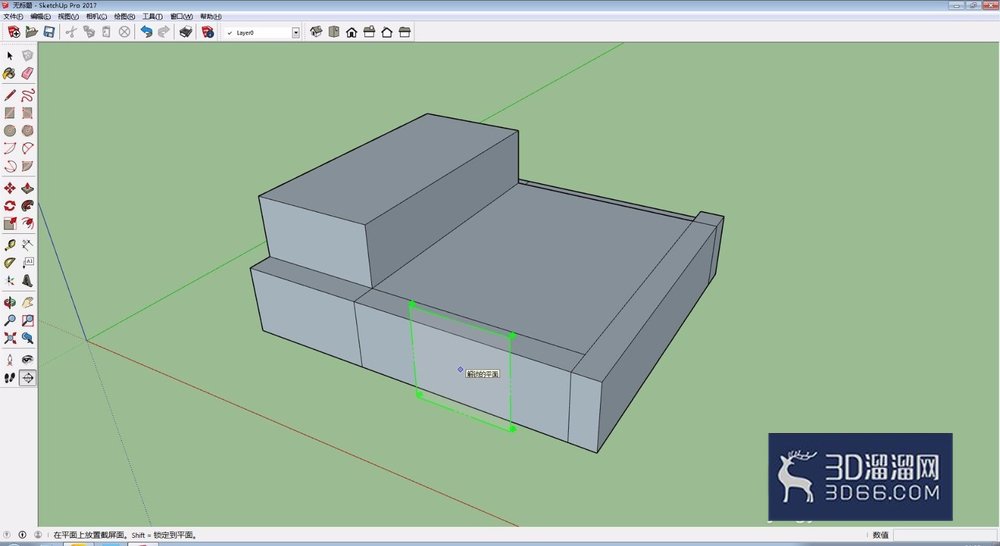The image size is (1000, 546).
Task: Print using the printer icon
Action: click(186, 32)
